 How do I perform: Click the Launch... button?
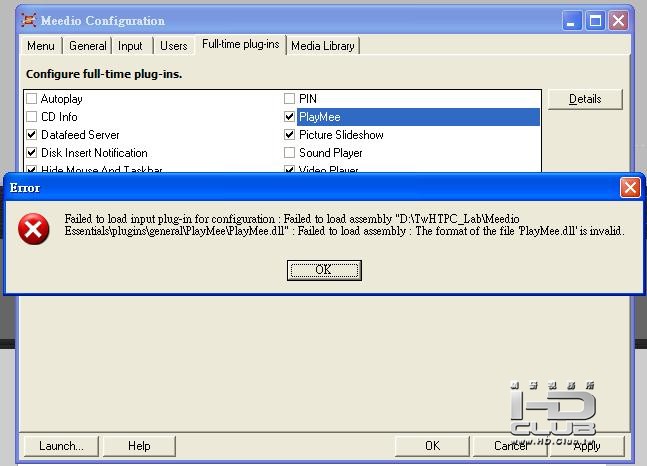click(x=61, y=446)
